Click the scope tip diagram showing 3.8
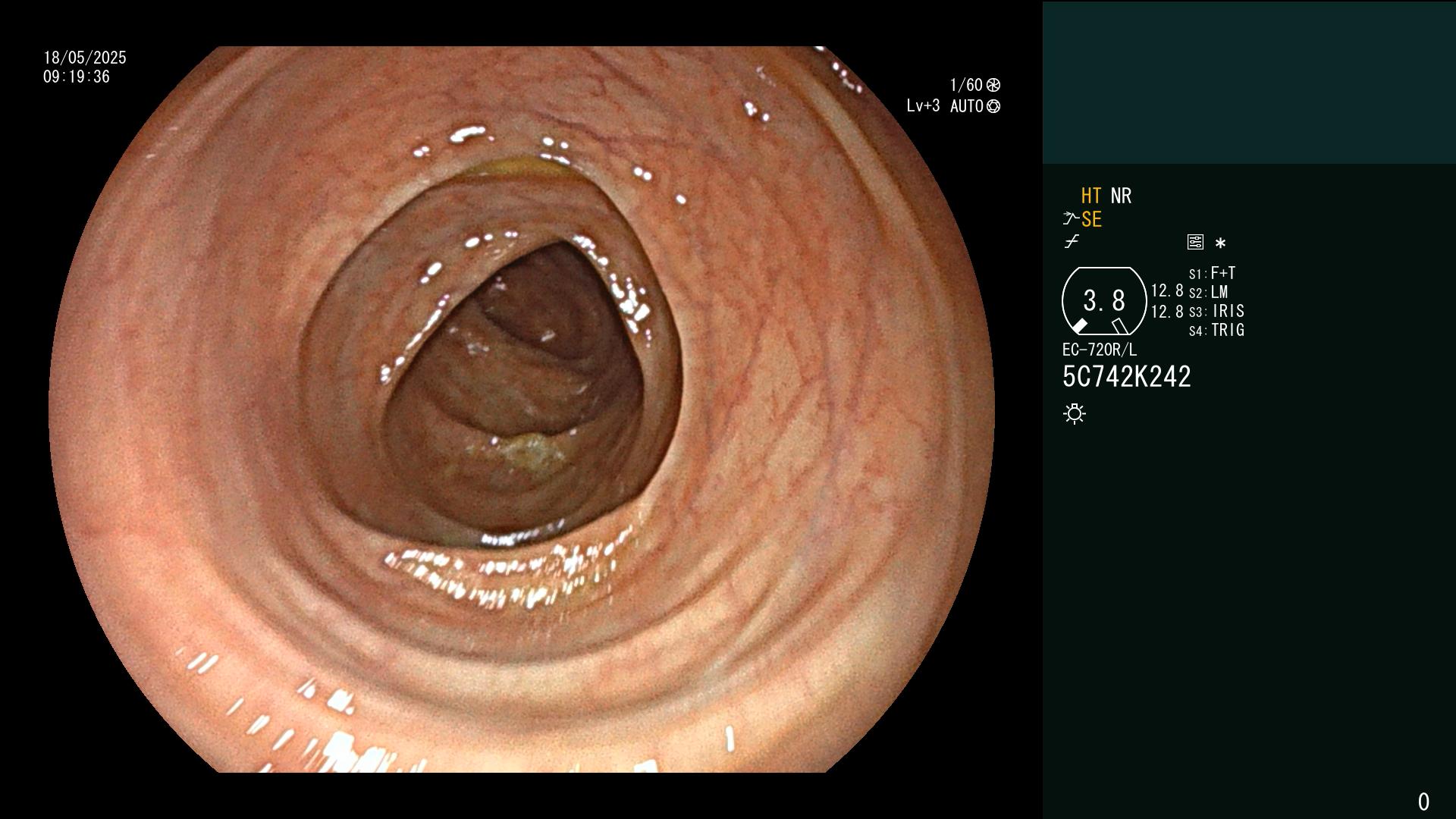The image size is (1456, 819). 1104,301
